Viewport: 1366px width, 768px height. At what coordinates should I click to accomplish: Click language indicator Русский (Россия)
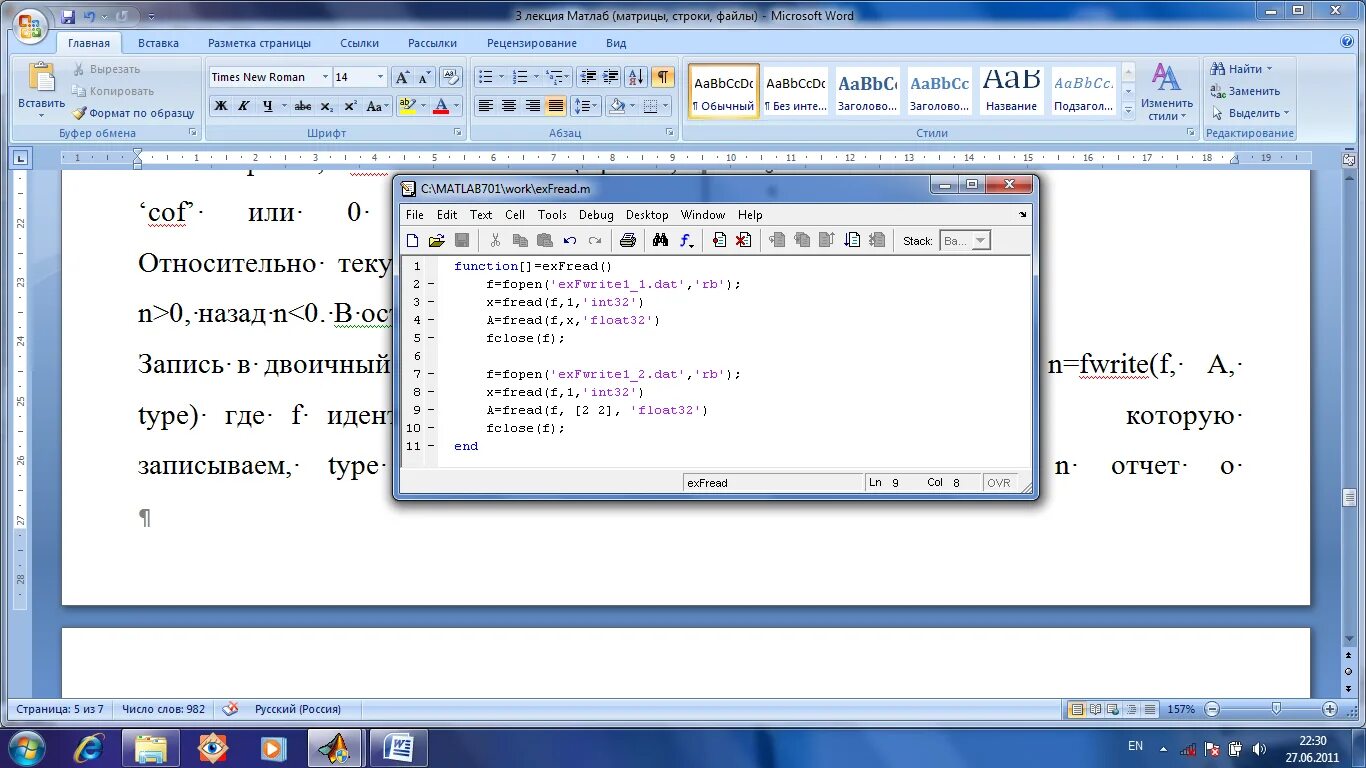click(x=297, y=709)
